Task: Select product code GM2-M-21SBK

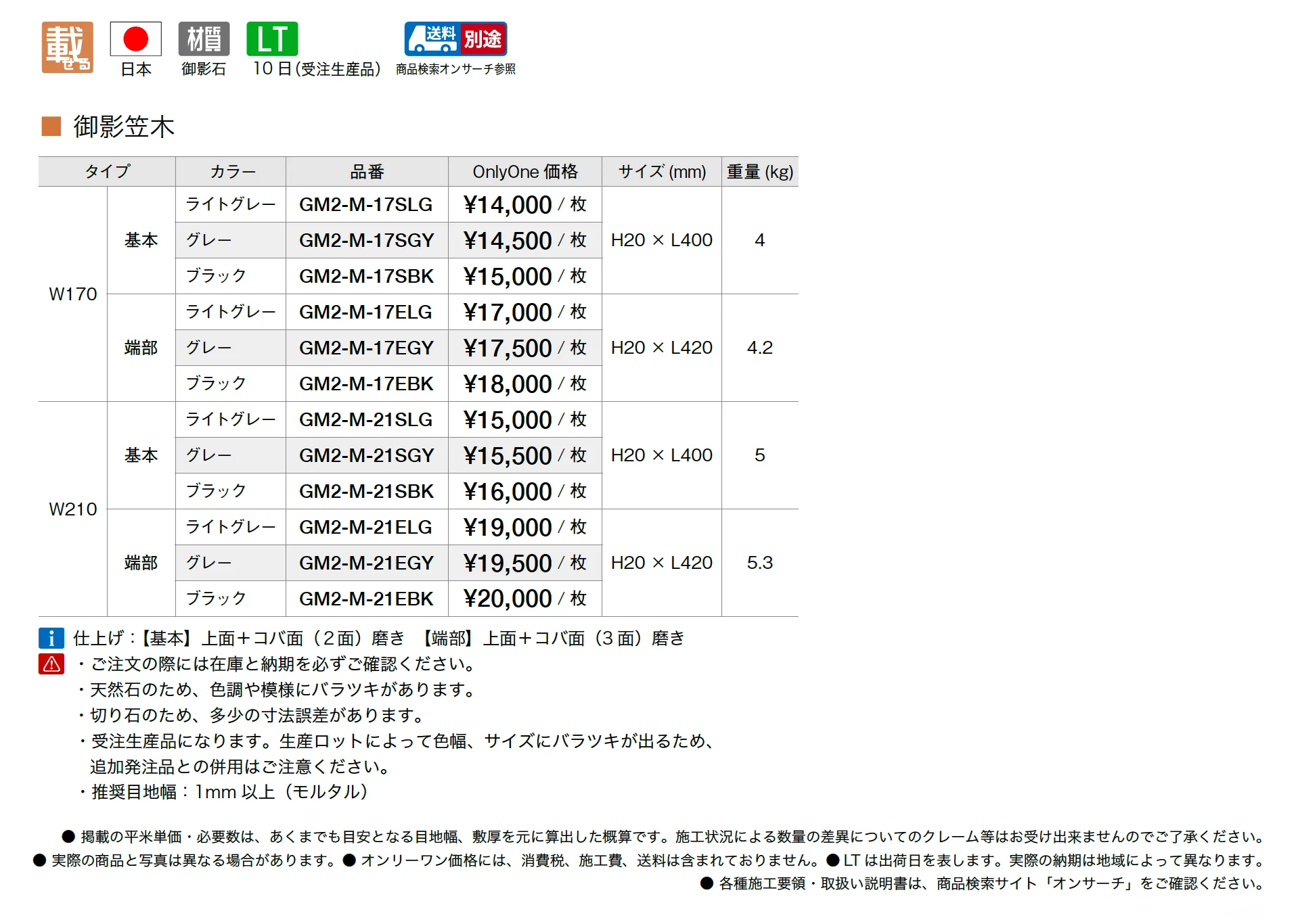Action: (x=366, y=491)
